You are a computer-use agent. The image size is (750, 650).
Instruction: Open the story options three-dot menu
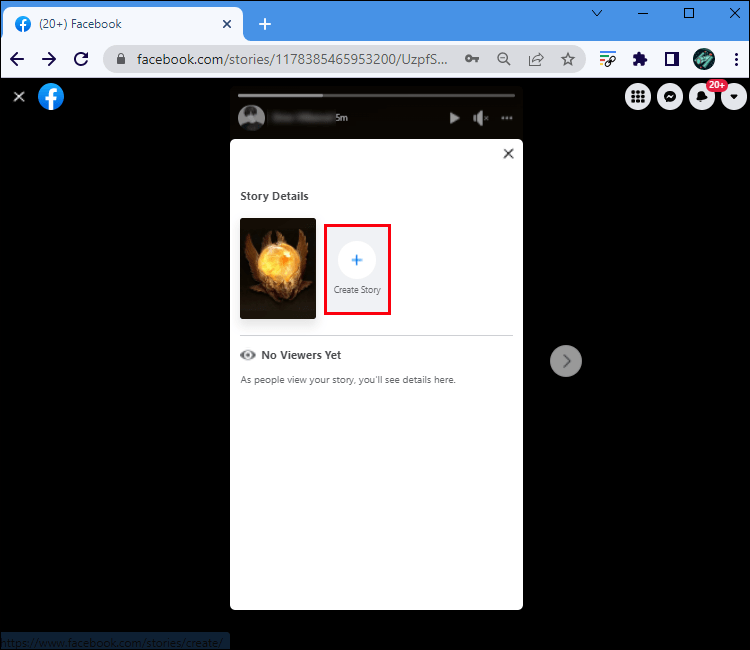507,118
